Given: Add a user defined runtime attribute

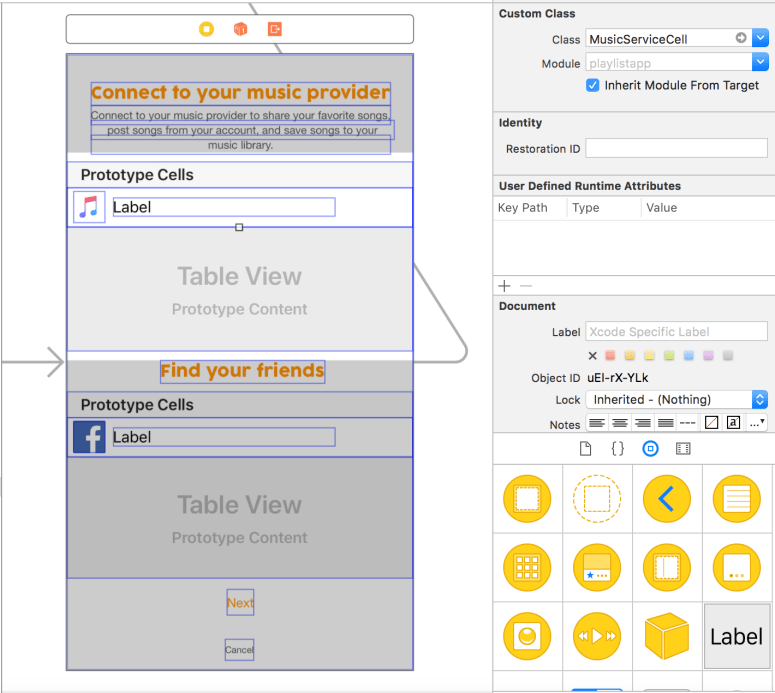Looking at the screenshot, I should [x=505, y=286].
